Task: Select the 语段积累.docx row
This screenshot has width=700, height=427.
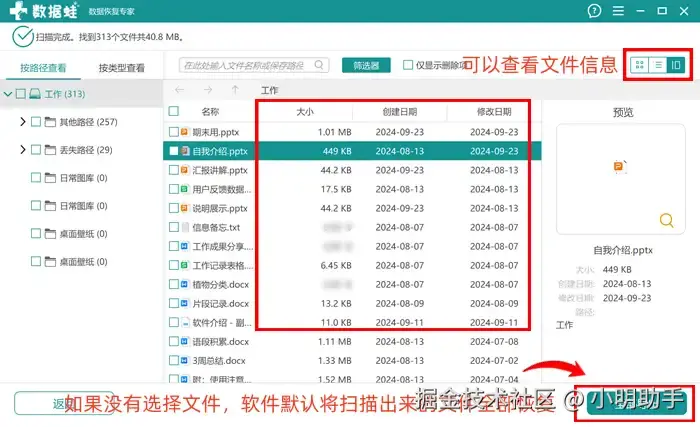Action: point(352,342)
